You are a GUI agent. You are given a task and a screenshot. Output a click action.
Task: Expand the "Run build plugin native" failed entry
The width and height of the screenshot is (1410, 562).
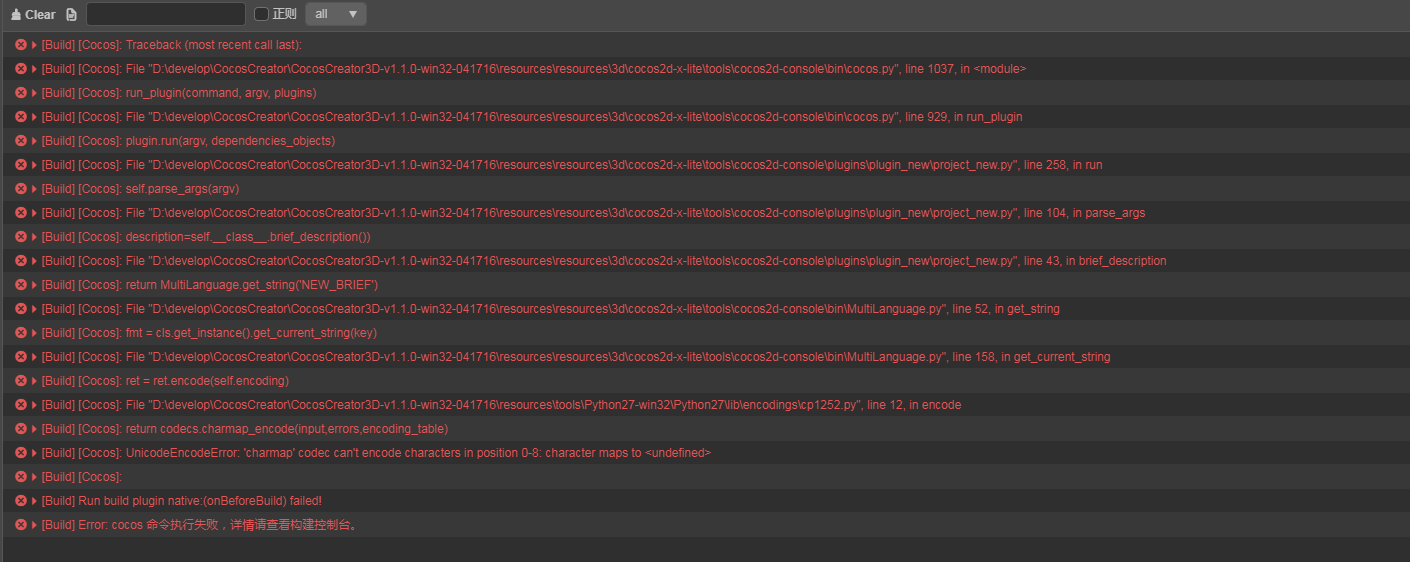point(34,501)
